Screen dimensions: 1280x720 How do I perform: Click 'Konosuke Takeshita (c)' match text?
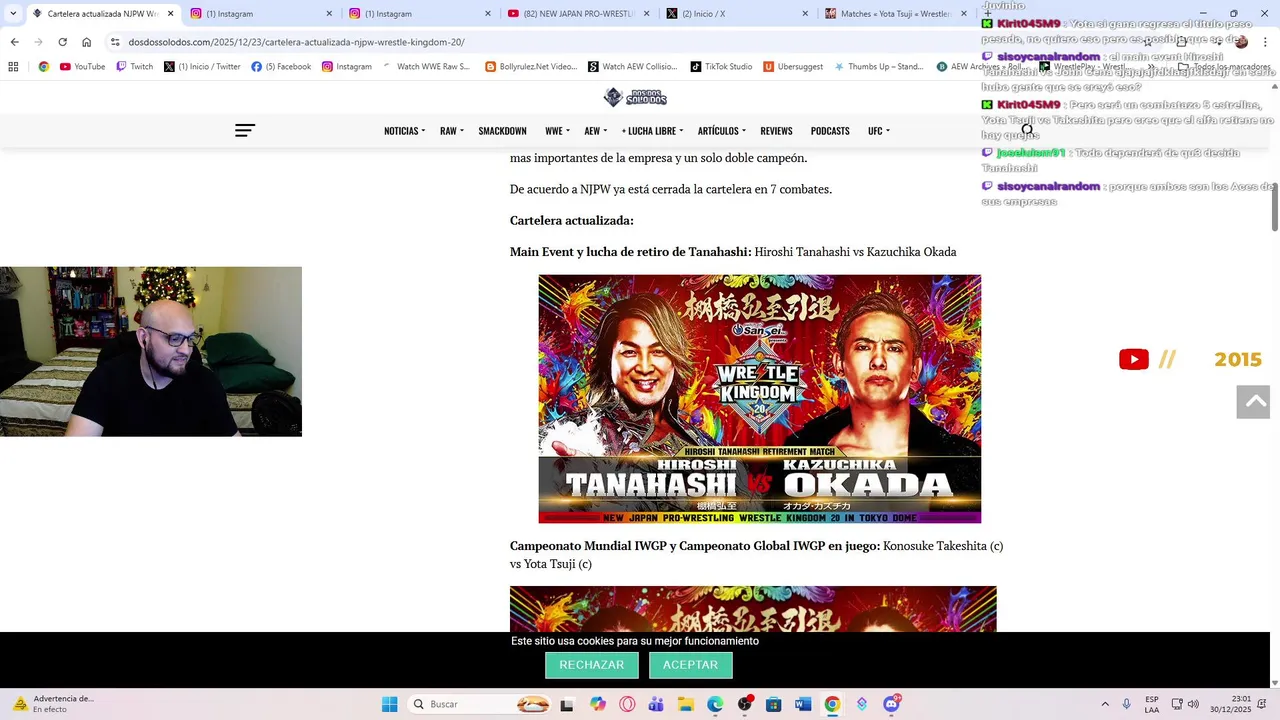tap(943, 546)
